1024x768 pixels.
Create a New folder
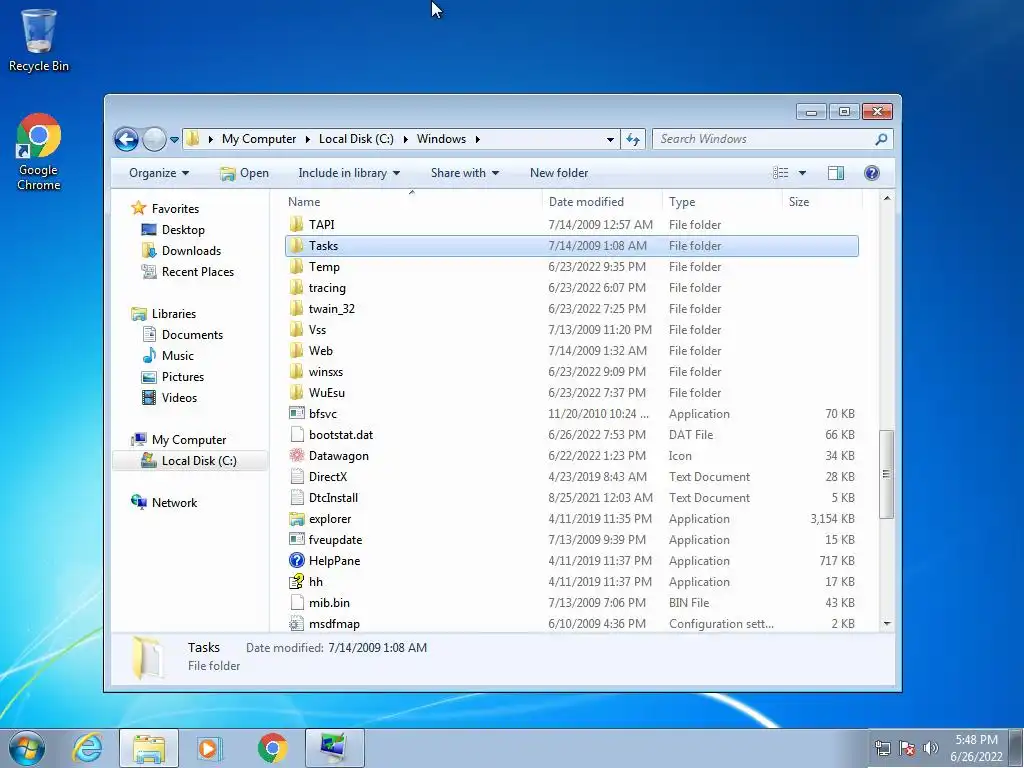point(559,173)
